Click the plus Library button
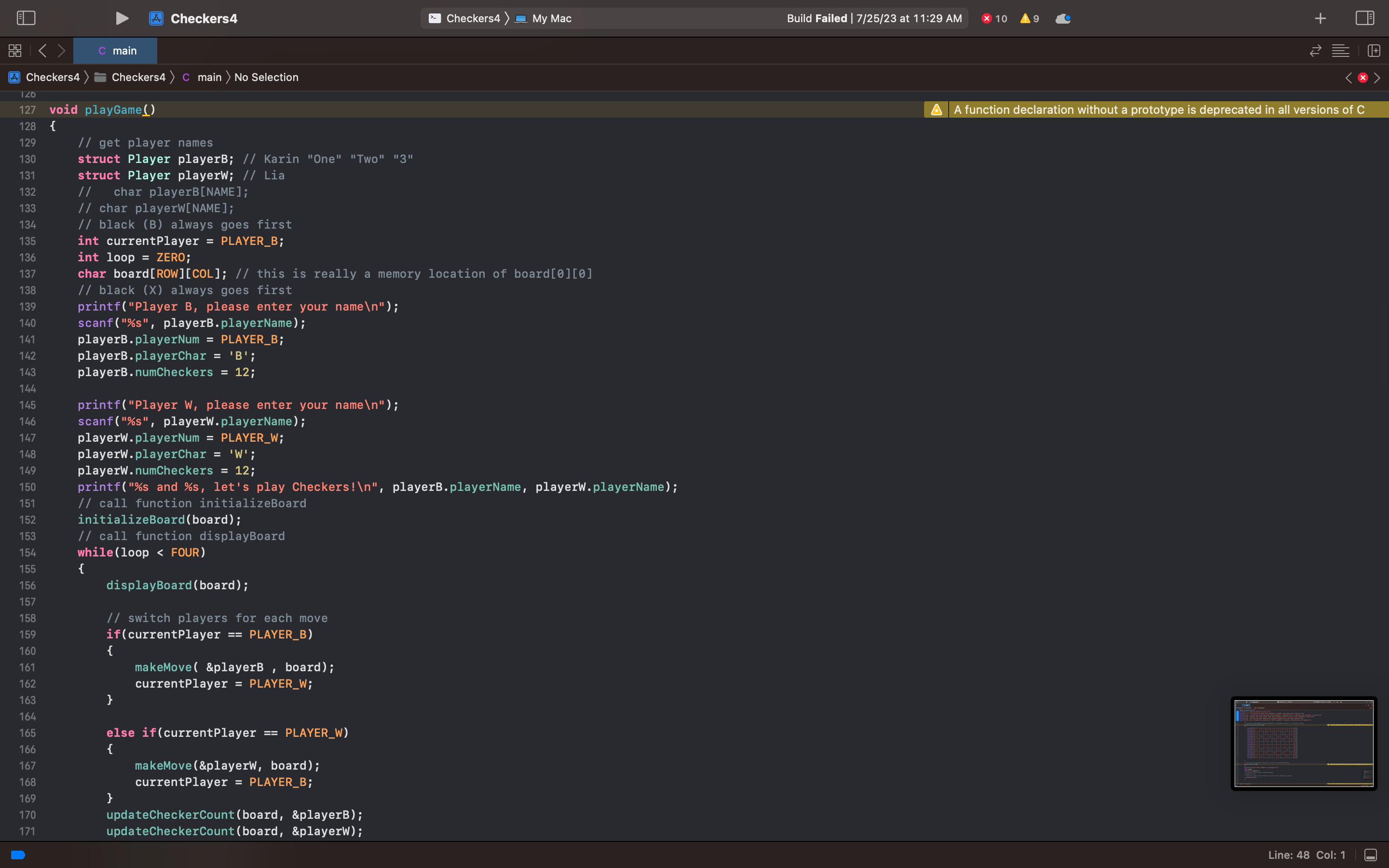Viewport: 1389px width, 868px height. point(1320,18)
